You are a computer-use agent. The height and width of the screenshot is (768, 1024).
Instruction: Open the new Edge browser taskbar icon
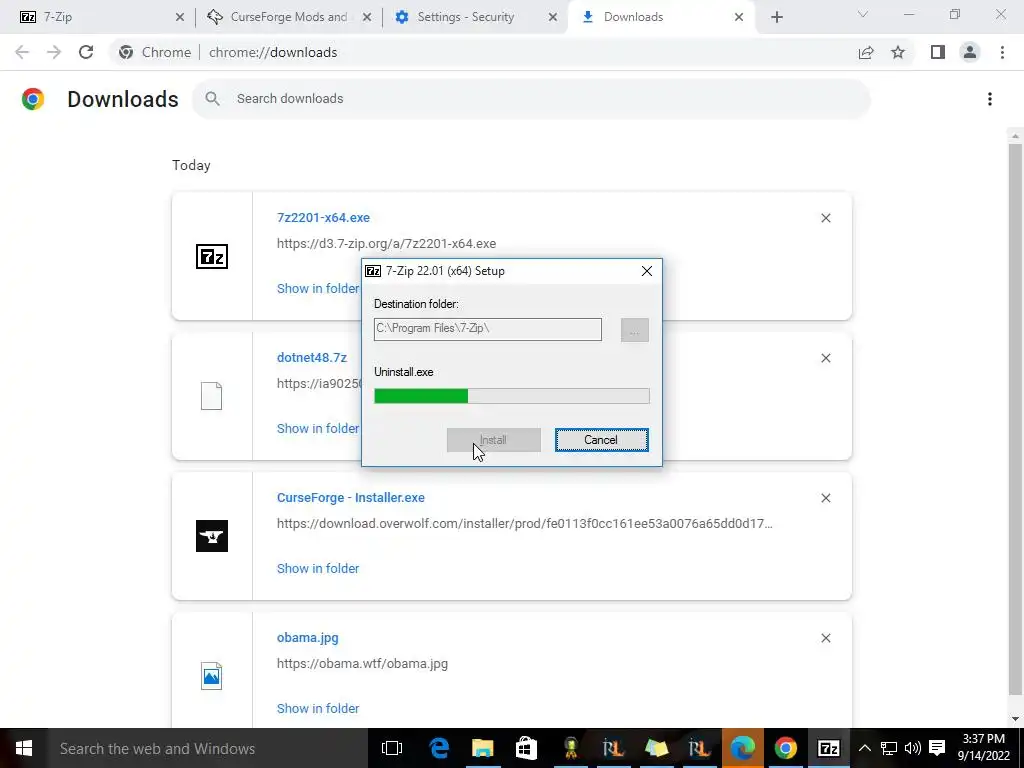(x=743, y=748)
